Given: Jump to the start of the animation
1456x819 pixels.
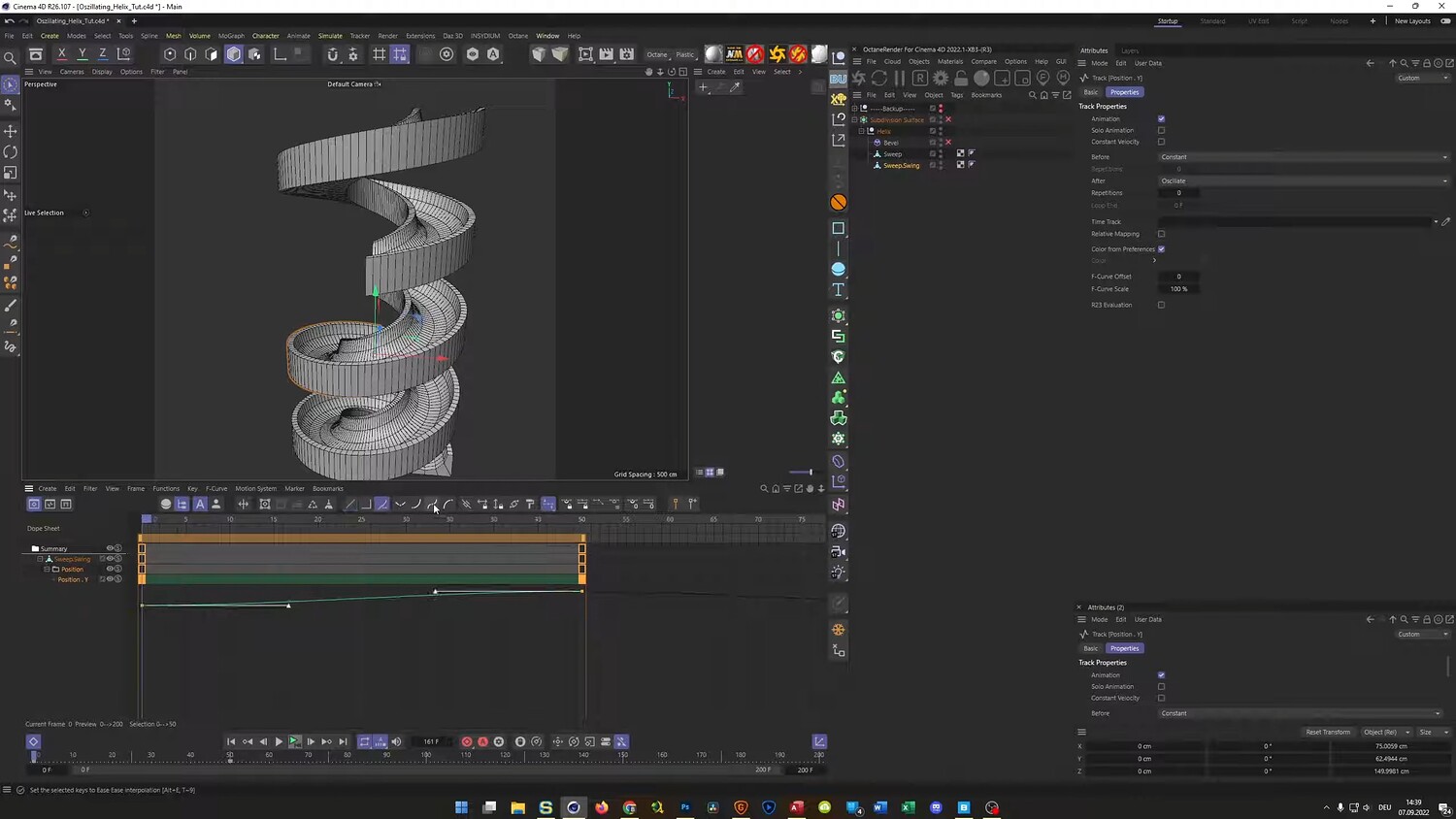Looking at the screenshot, I should [231, 741].
